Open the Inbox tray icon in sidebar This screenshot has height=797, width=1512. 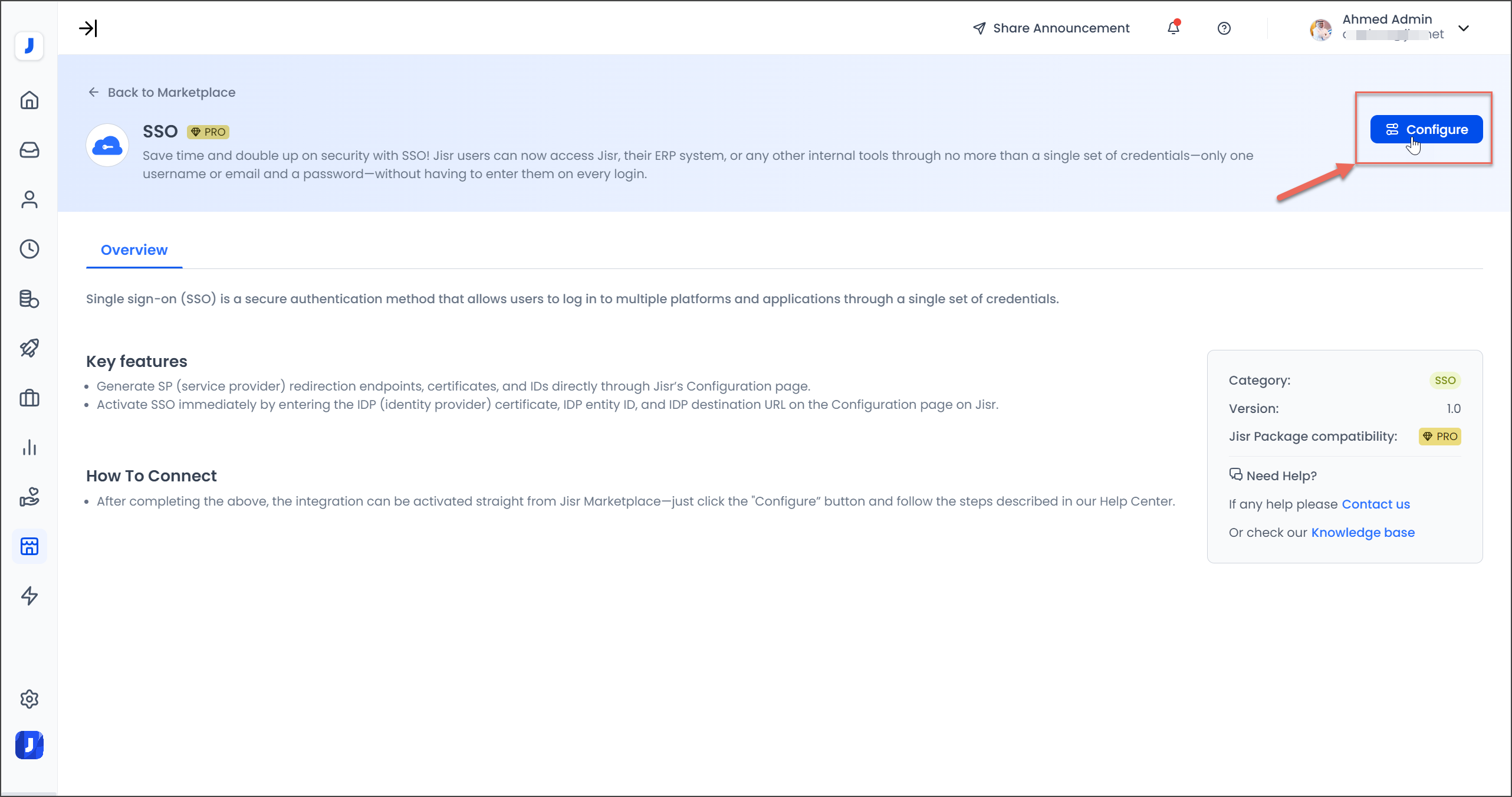[29, 150]
